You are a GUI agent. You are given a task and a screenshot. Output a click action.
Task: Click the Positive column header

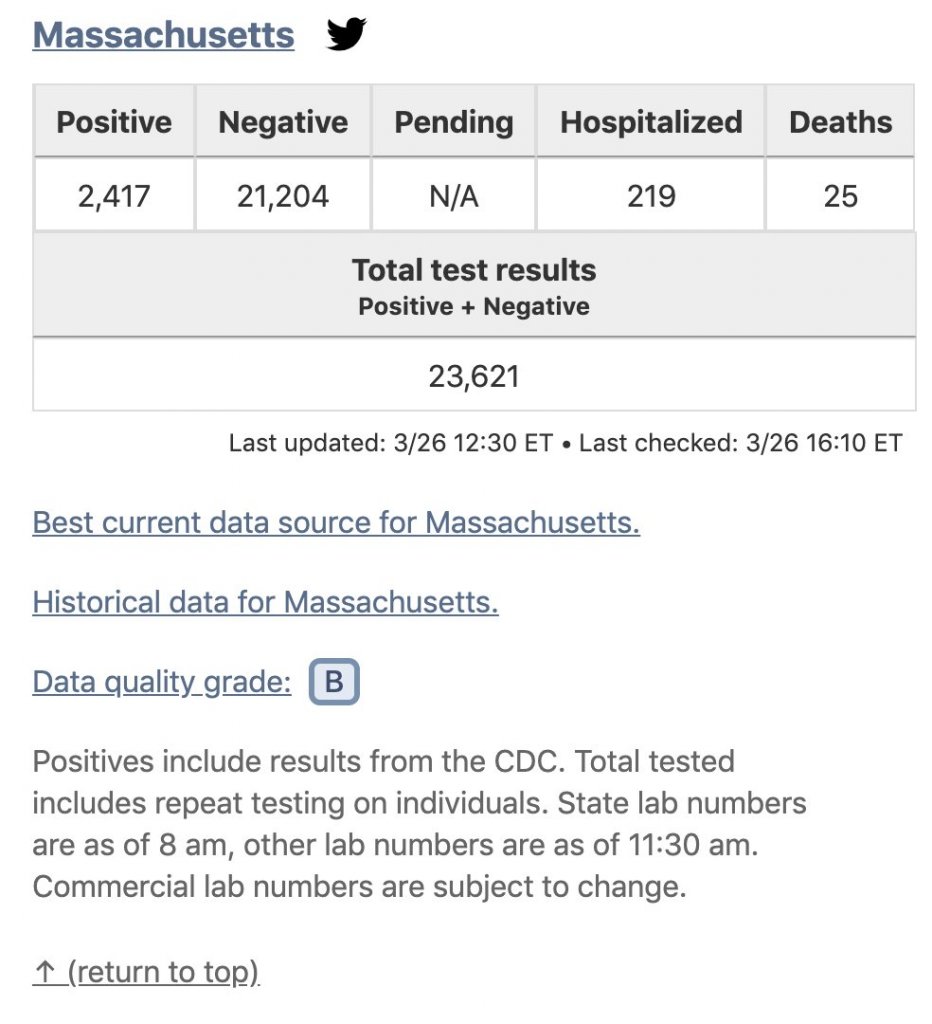coord(114,122)
